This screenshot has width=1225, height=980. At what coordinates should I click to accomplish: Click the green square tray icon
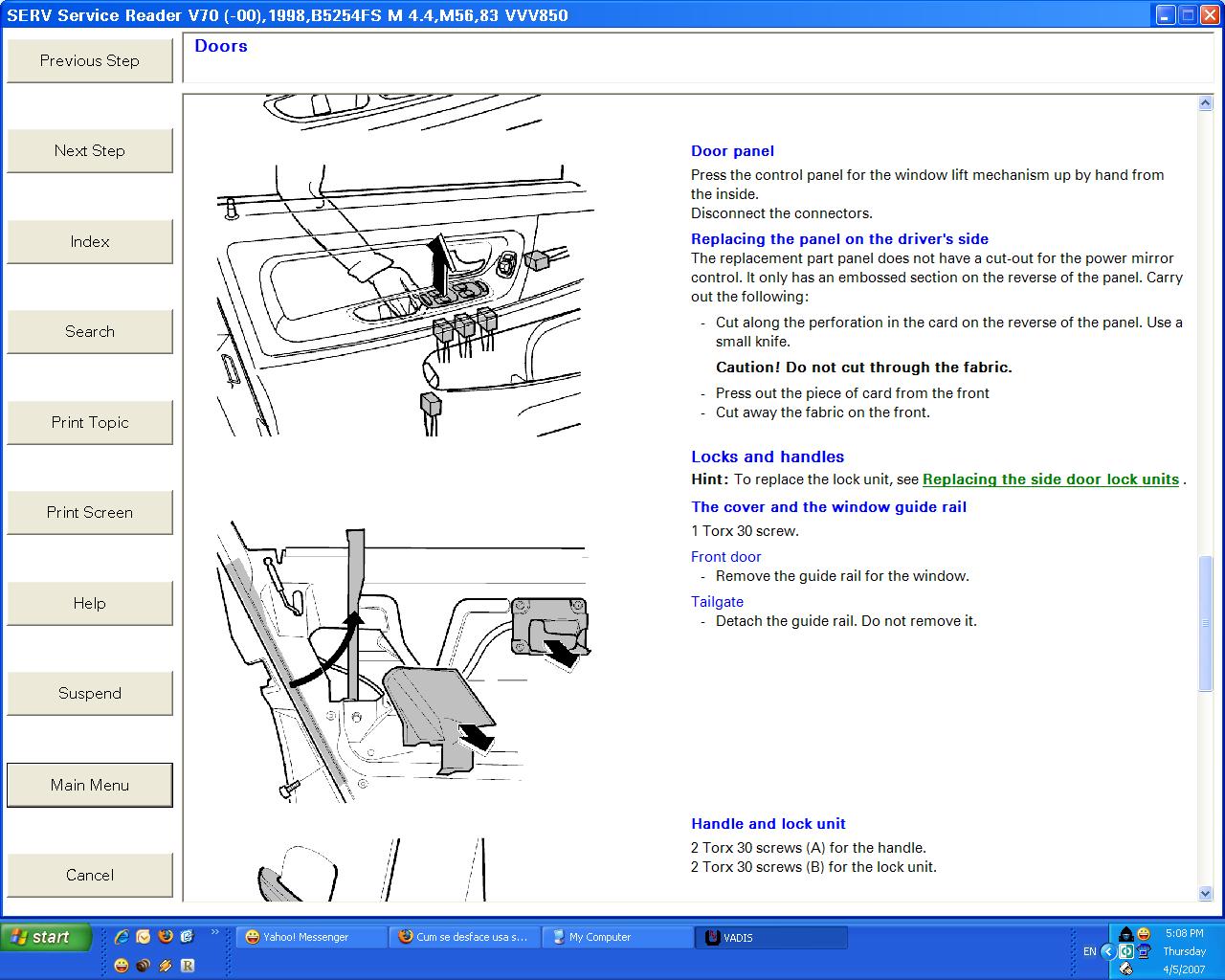[x=1126, y=951]
